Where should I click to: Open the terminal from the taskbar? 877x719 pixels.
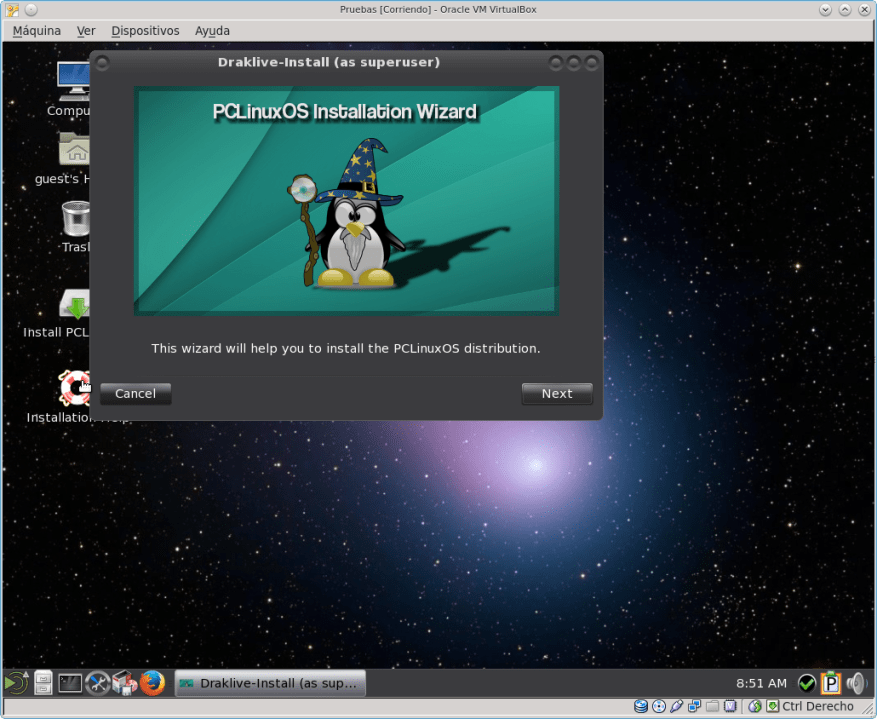tap(69, 683)
